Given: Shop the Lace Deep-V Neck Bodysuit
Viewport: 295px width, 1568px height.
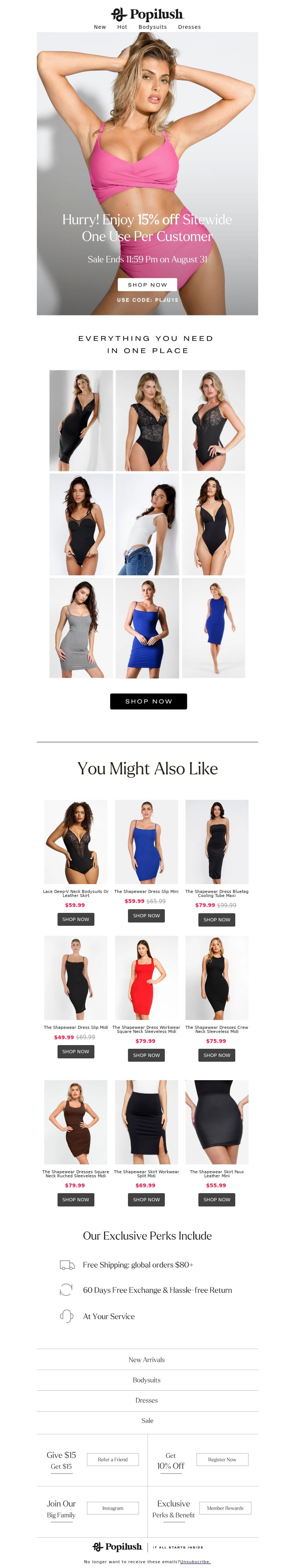Looking at the screenshot, I should pyautogui.click(x=76, y=919).
